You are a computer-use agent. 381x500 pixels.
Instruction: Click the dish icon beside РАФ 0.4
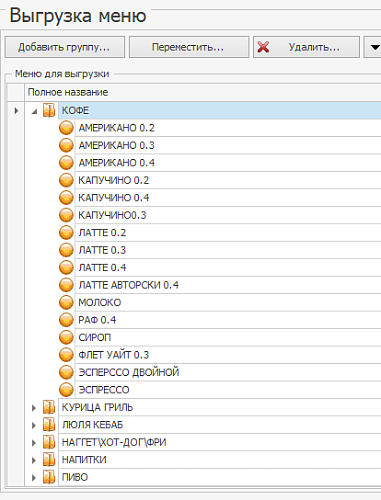66,320
